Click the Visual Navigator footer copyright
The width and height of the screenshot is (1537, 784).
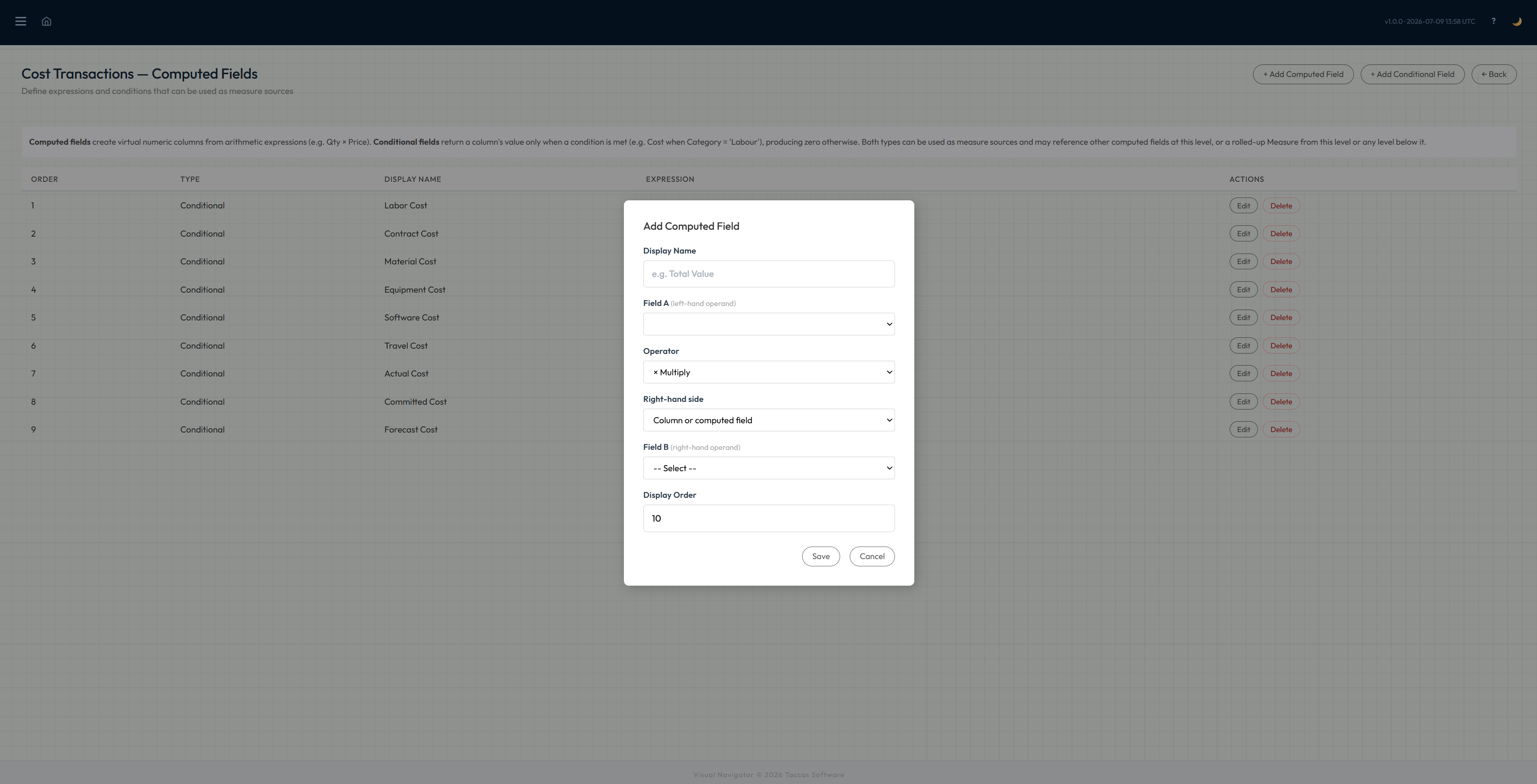click(x=769, y=775)
